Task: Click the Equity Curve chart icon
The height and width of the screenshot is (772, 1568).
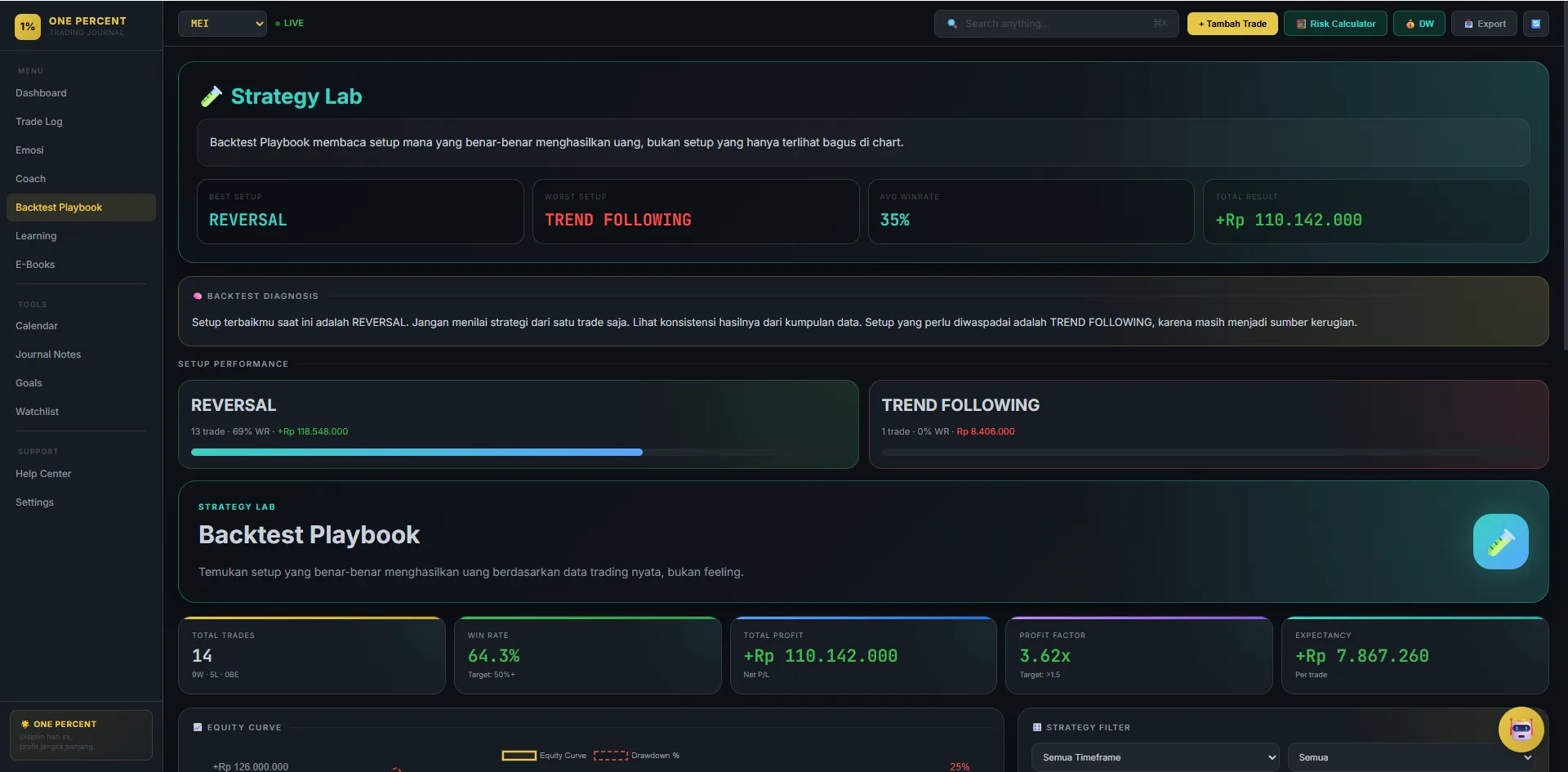Action: pyautogui.click(x=198, y=727)
